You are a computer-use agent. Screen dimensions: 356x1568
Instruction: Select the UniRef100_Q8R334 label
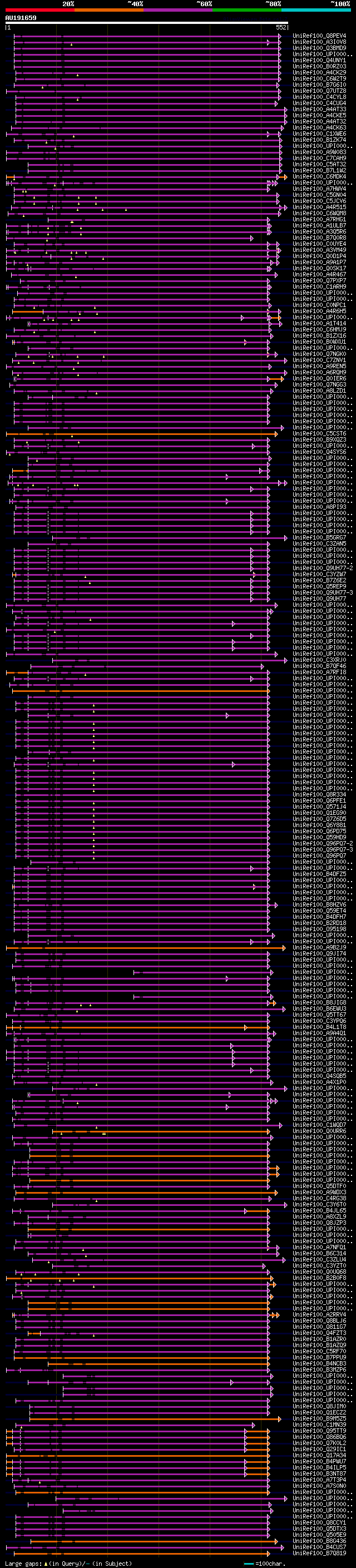point(319,795)
